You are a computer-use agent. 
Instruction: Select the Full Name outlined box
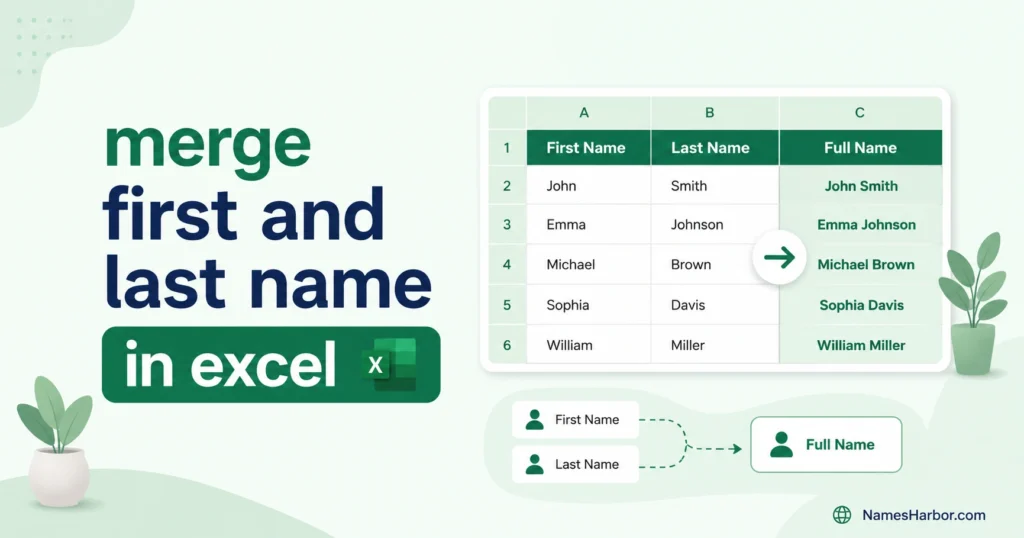point(826,445)
